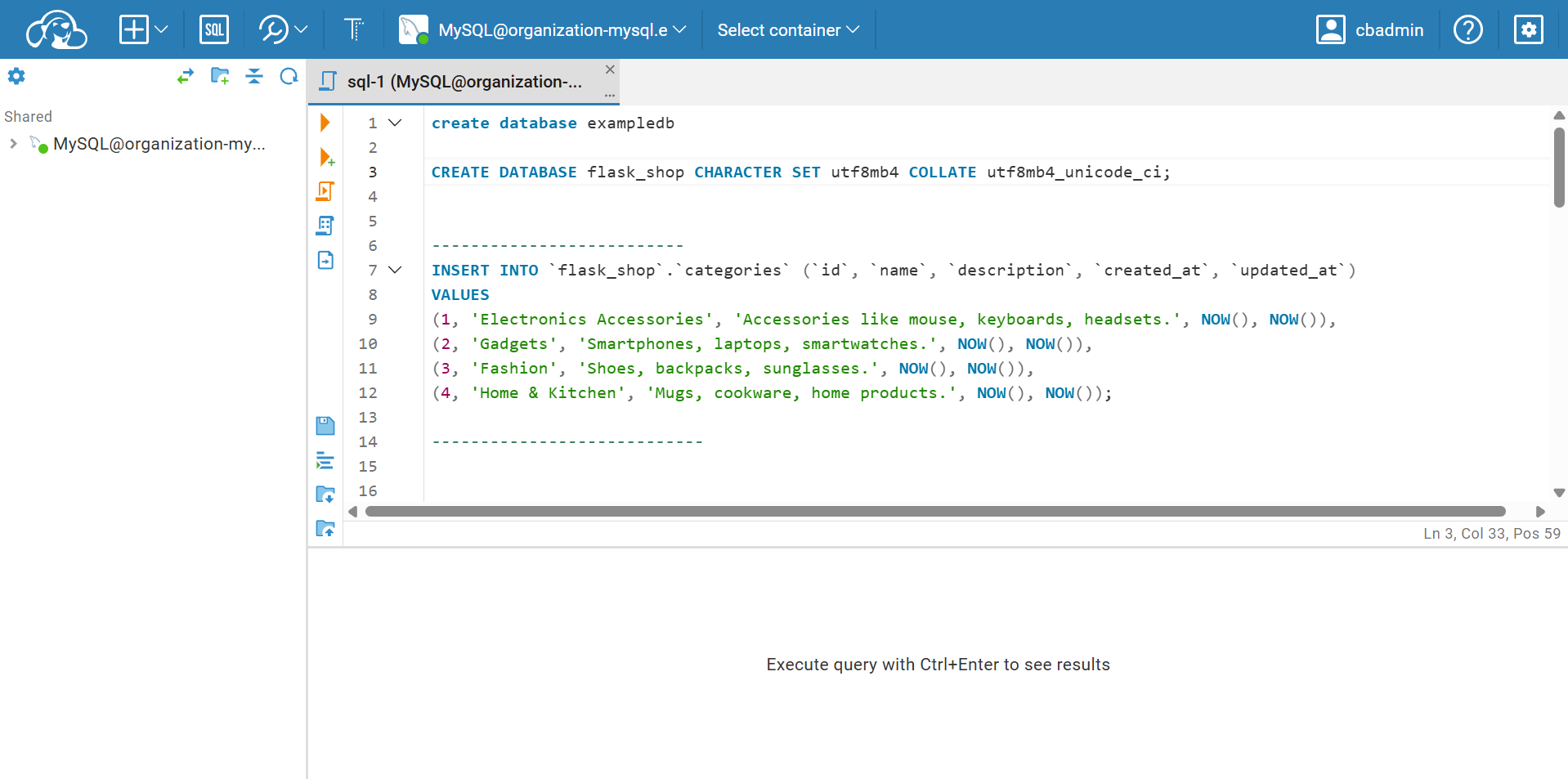Open the SQL editor button in top bar

214,30
